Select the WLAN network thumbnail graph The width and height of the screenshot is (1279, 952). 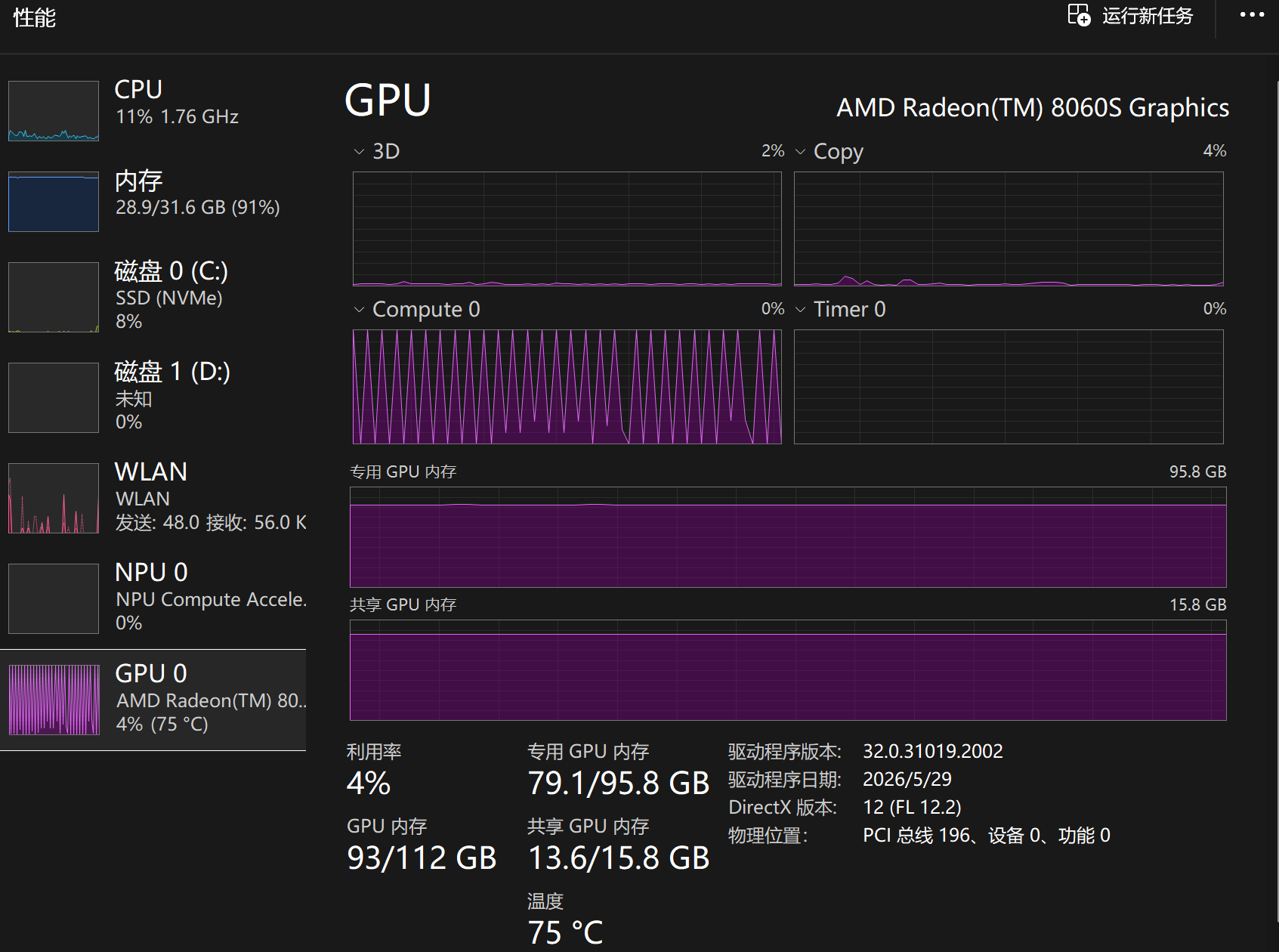point(54,498)
